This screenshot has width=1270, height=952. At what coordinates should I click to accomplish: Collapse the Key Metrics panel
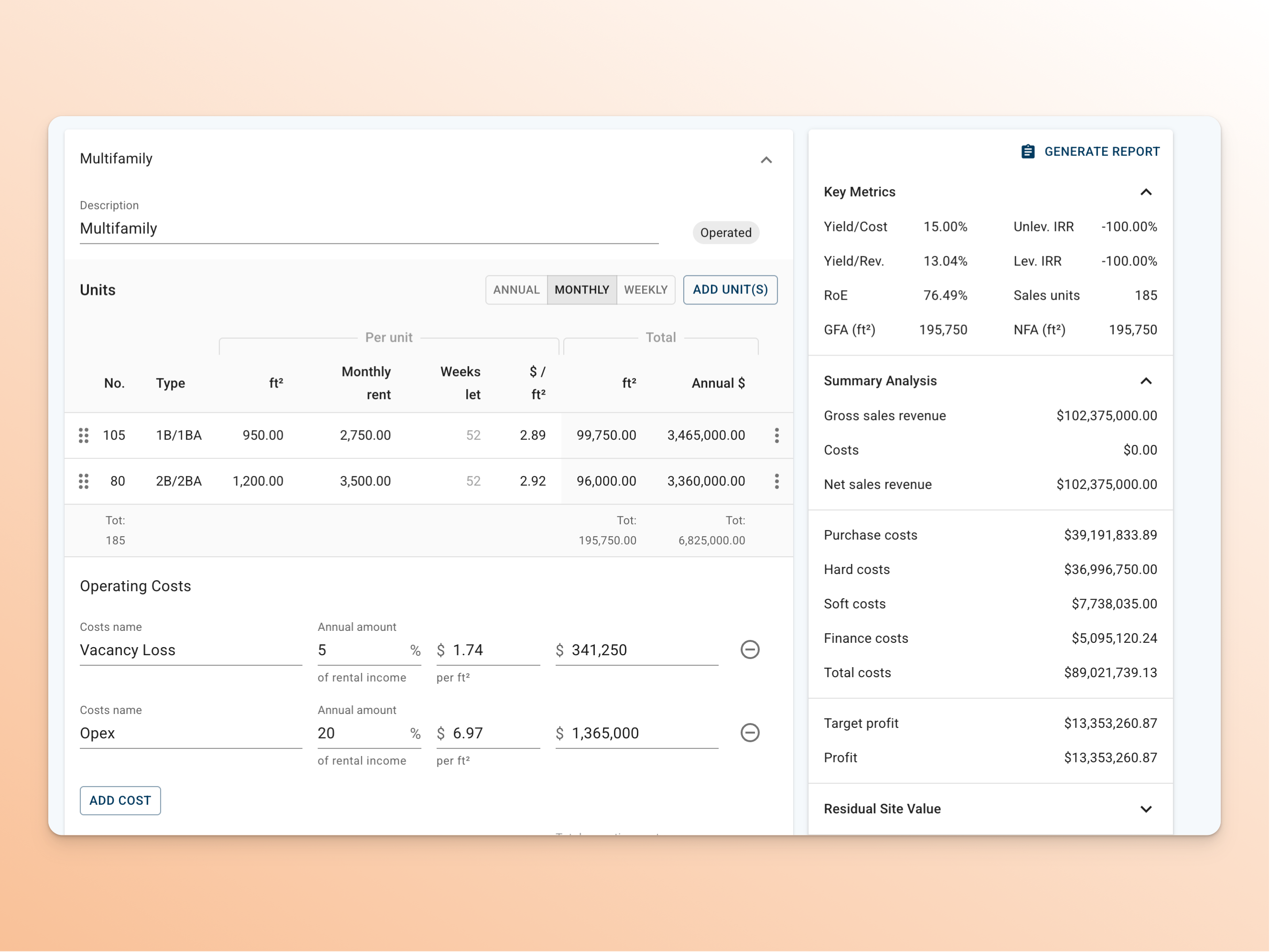(x=1146, y=192)
